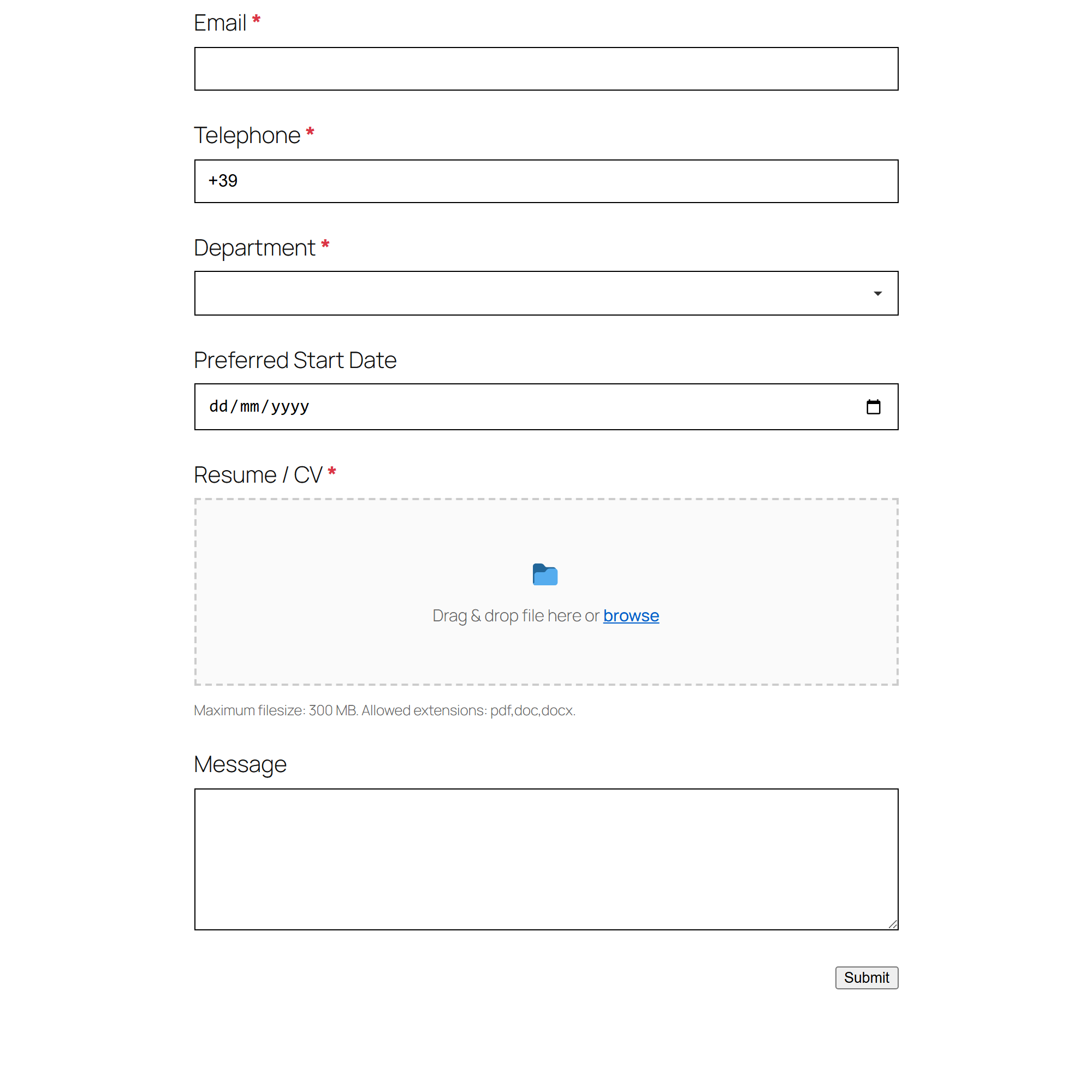Click the Resume / CV label
Screen dimensions: 1092x1092
pyautogui.click(x=258, y=475)
